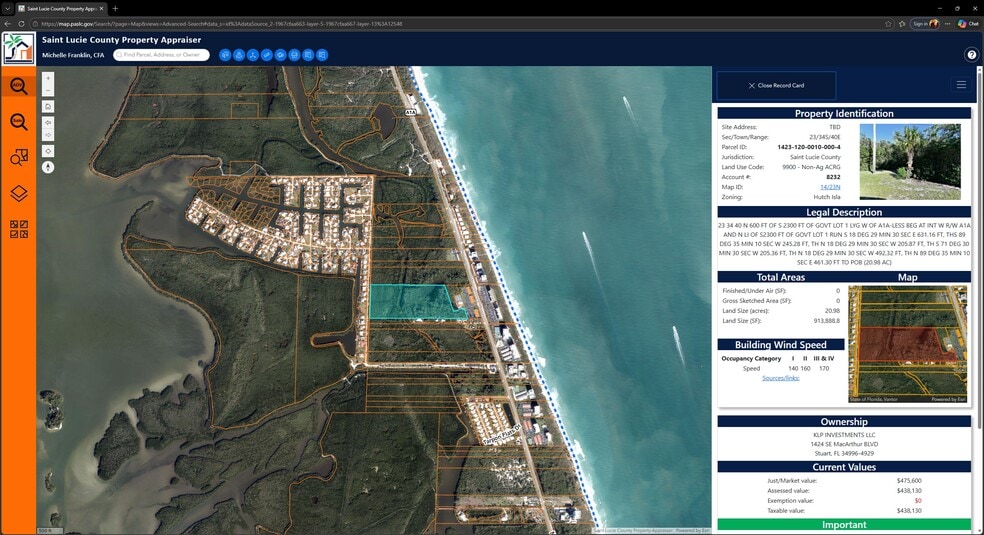Go back in the browser
Viewport: 984px width, 535px height.
tap(8, 24)
